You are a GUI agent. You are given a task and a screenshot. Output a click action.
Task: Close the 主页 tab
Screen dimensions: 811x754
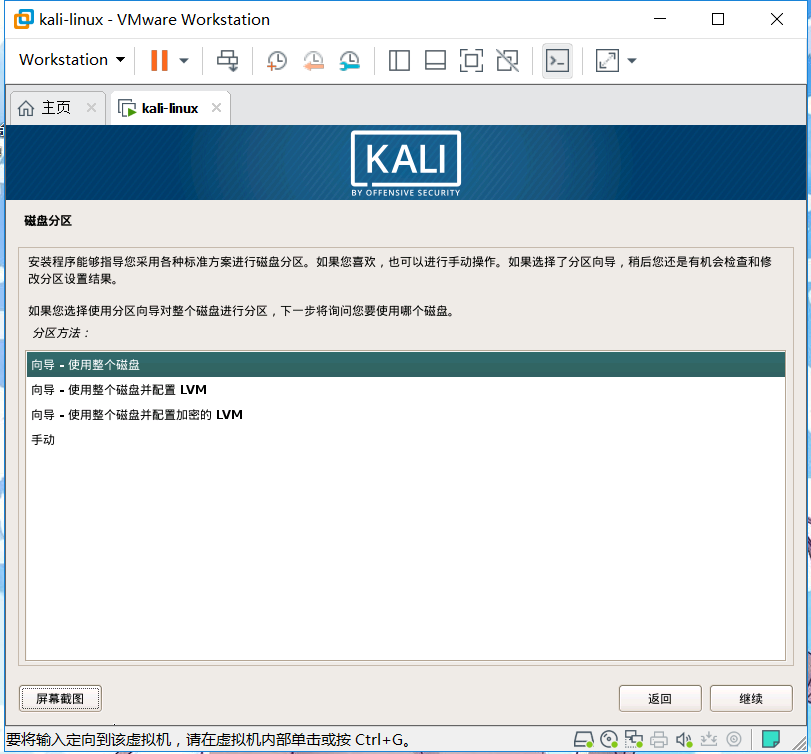tap(92, 108)
